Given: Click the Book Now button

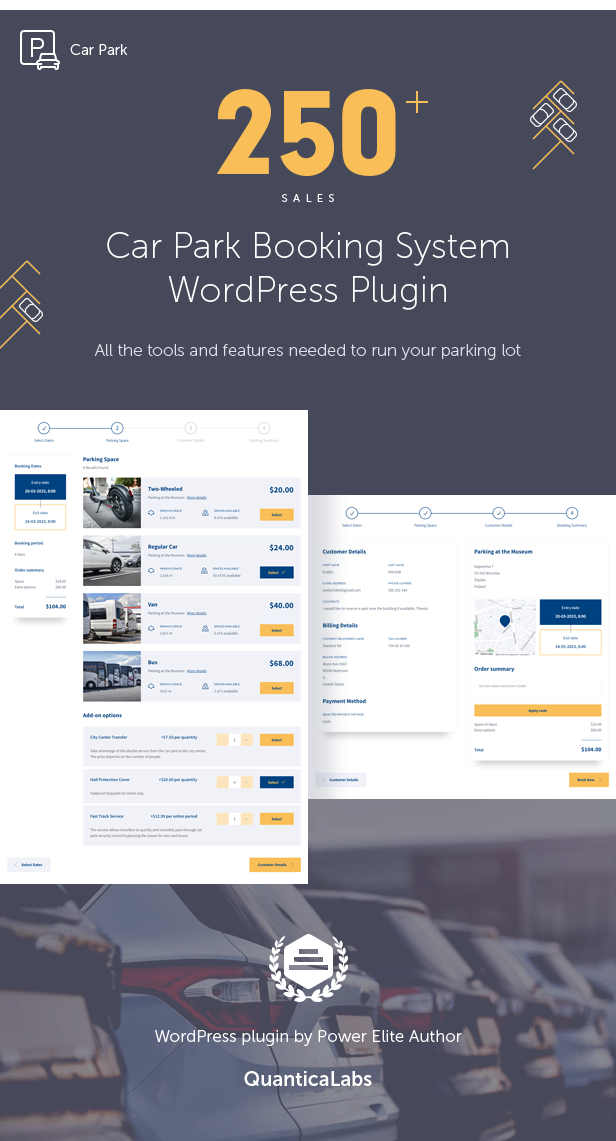Looking at the screenshot, I should point(588,779).
